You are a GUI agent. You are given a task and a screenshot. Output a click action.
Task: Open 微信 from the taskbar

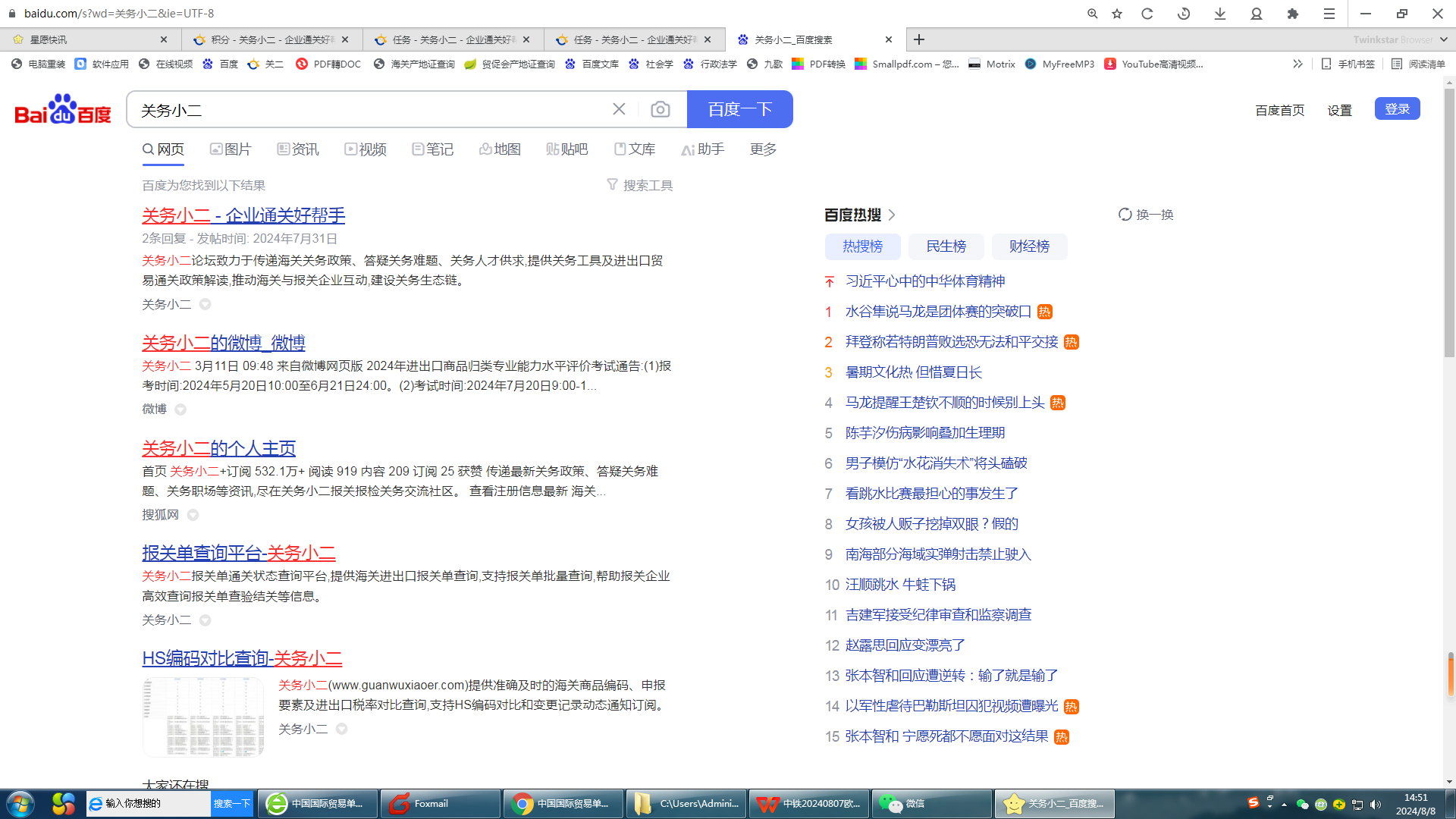(932, 804)
